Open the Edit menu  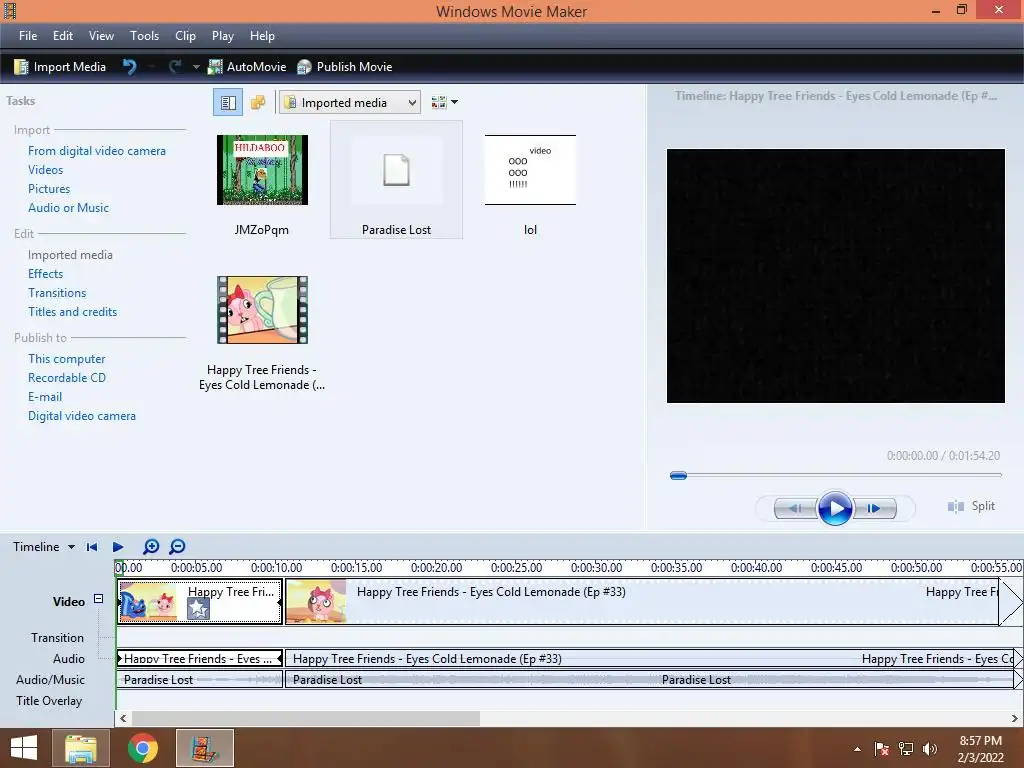pyautogui.click(x=63, y=36)
